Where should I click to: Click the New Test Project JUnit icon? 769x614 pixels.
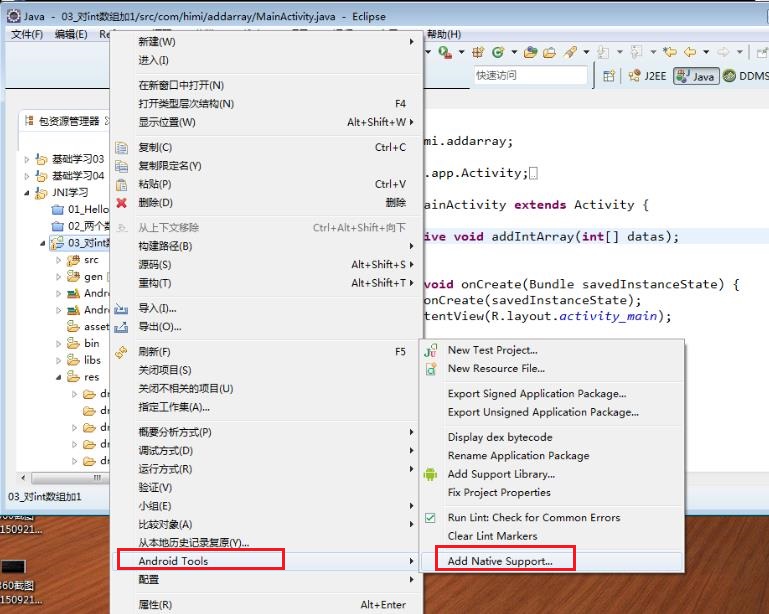[x=430, y=350]
